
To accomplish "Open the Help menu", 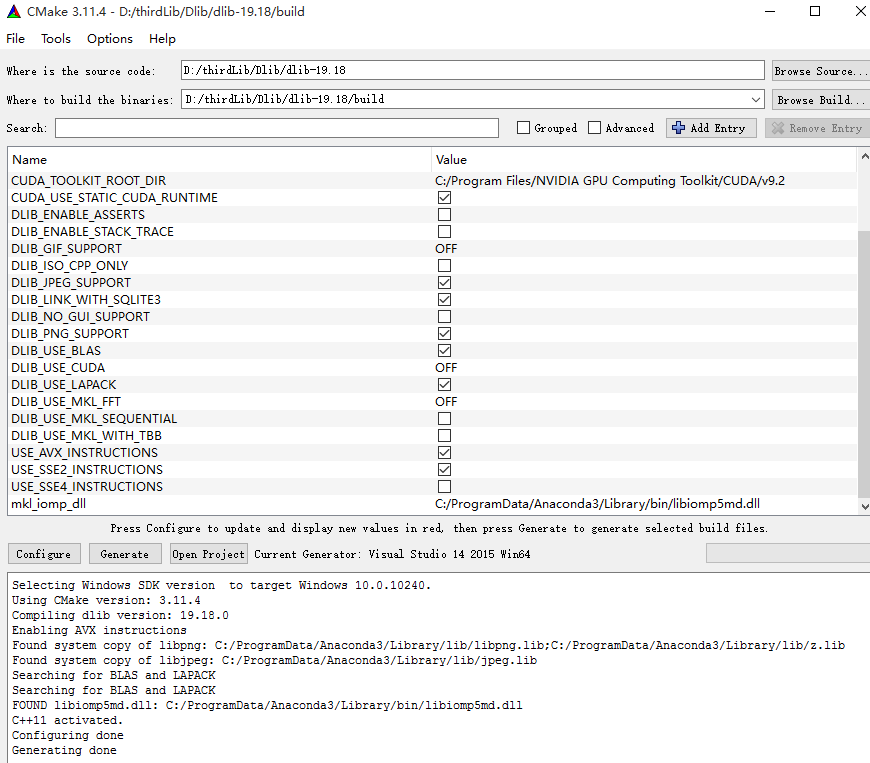I will pyautogui.click(x=162, y=39).
